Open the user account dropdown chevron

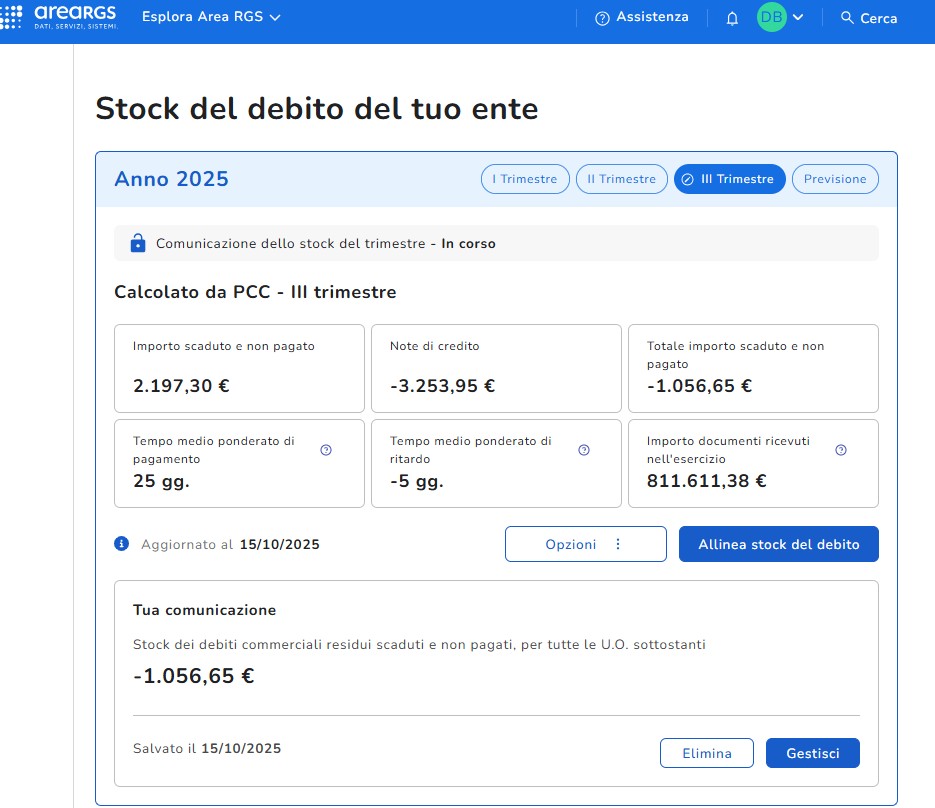(798, 17)
